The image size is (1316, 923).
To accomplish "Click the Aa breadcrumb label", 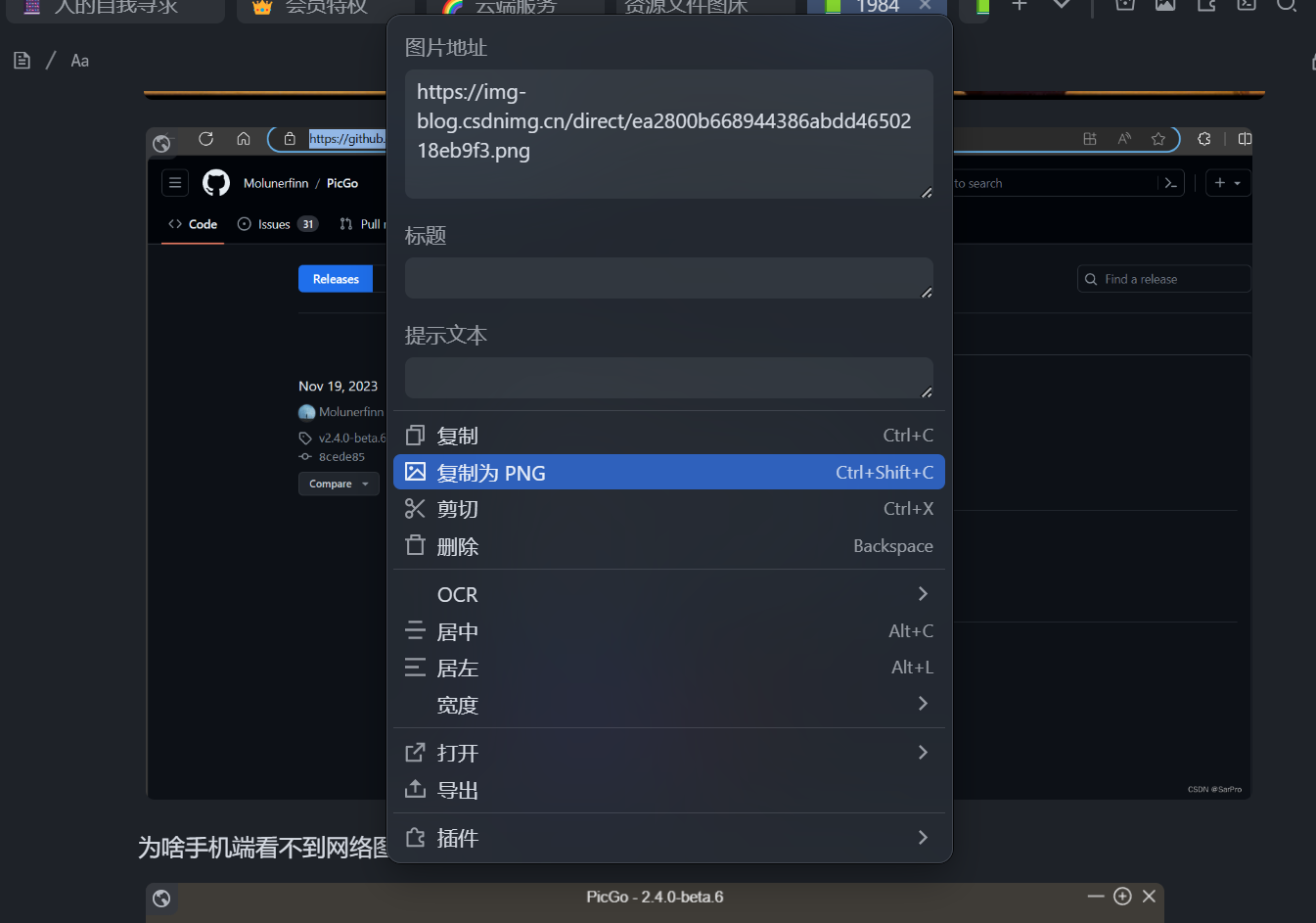I will (x=80, y=61).
